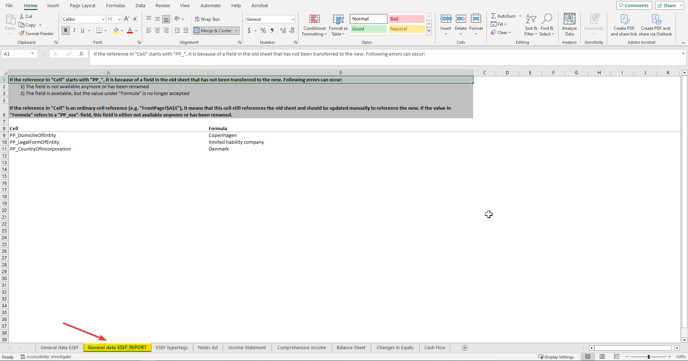Click the Share button

pos(669,6)
